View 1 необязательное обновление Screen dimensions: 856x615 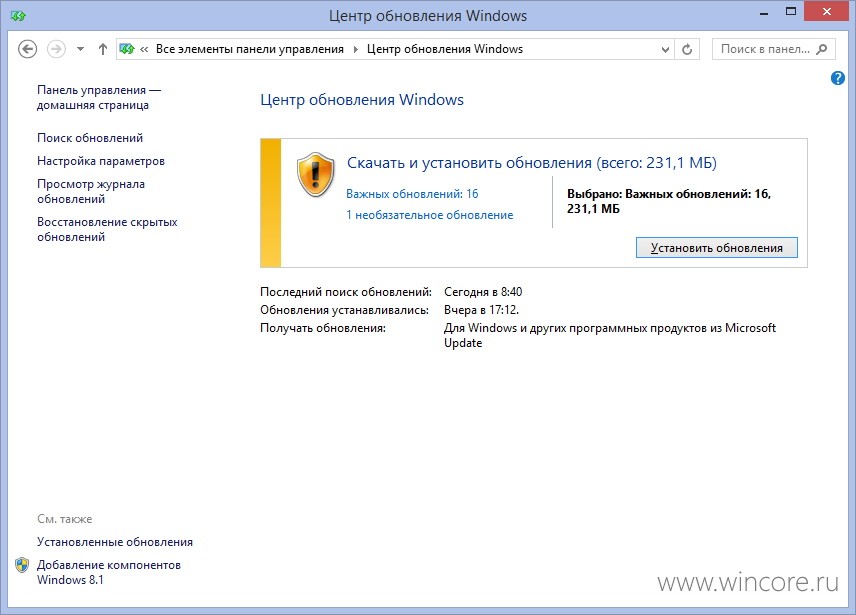[430, 215]
